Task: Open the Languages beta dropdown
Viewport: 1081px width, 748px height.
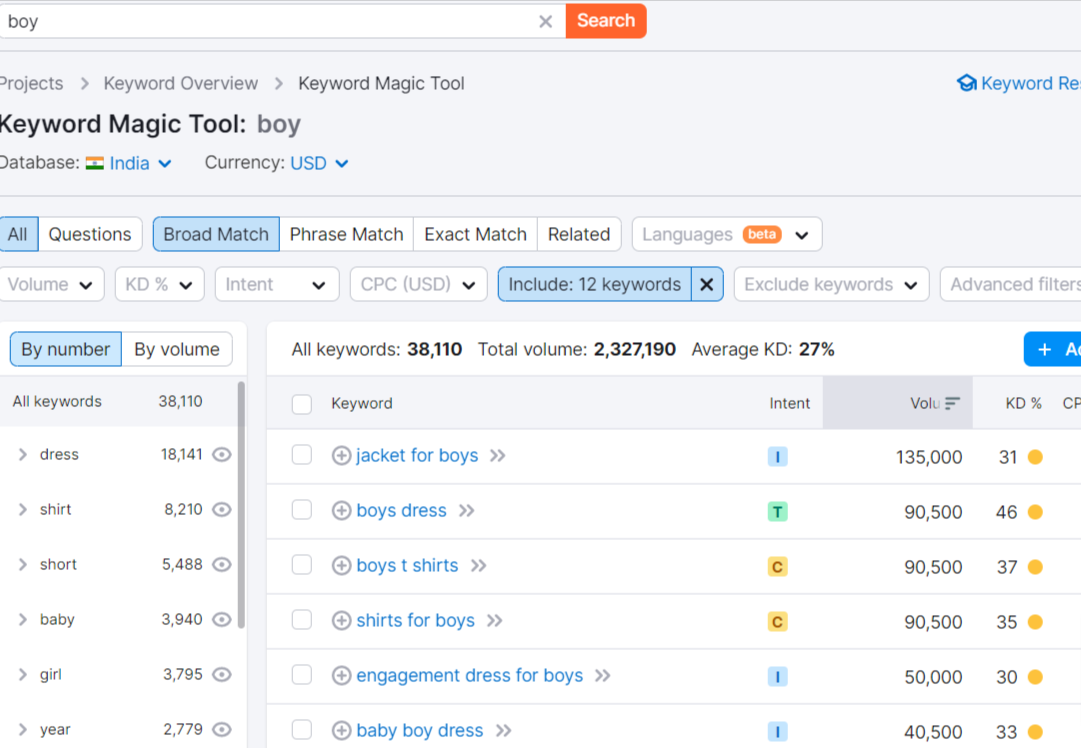Action: [727, 234]
